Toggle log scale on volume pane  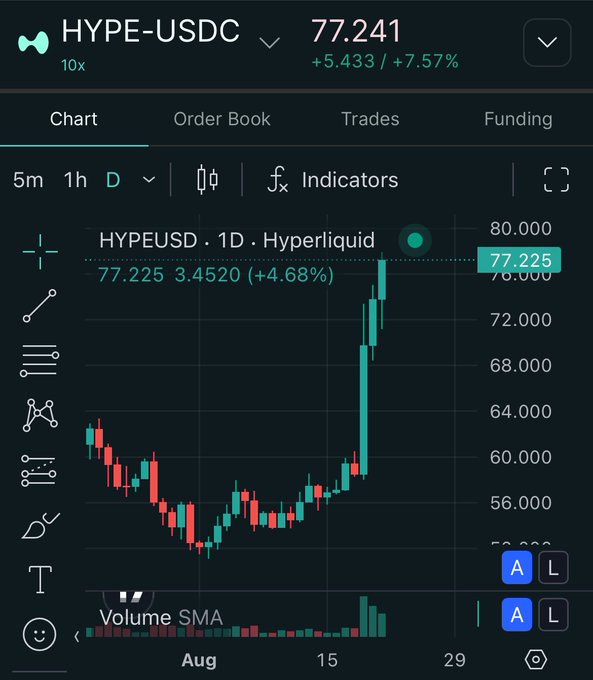(x=553, y=615)
